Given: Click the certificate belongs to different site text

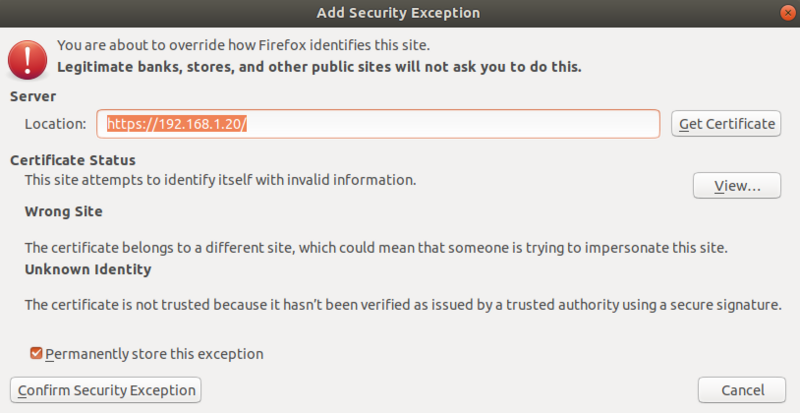Looking at the screenshot, I should [376, 248].
